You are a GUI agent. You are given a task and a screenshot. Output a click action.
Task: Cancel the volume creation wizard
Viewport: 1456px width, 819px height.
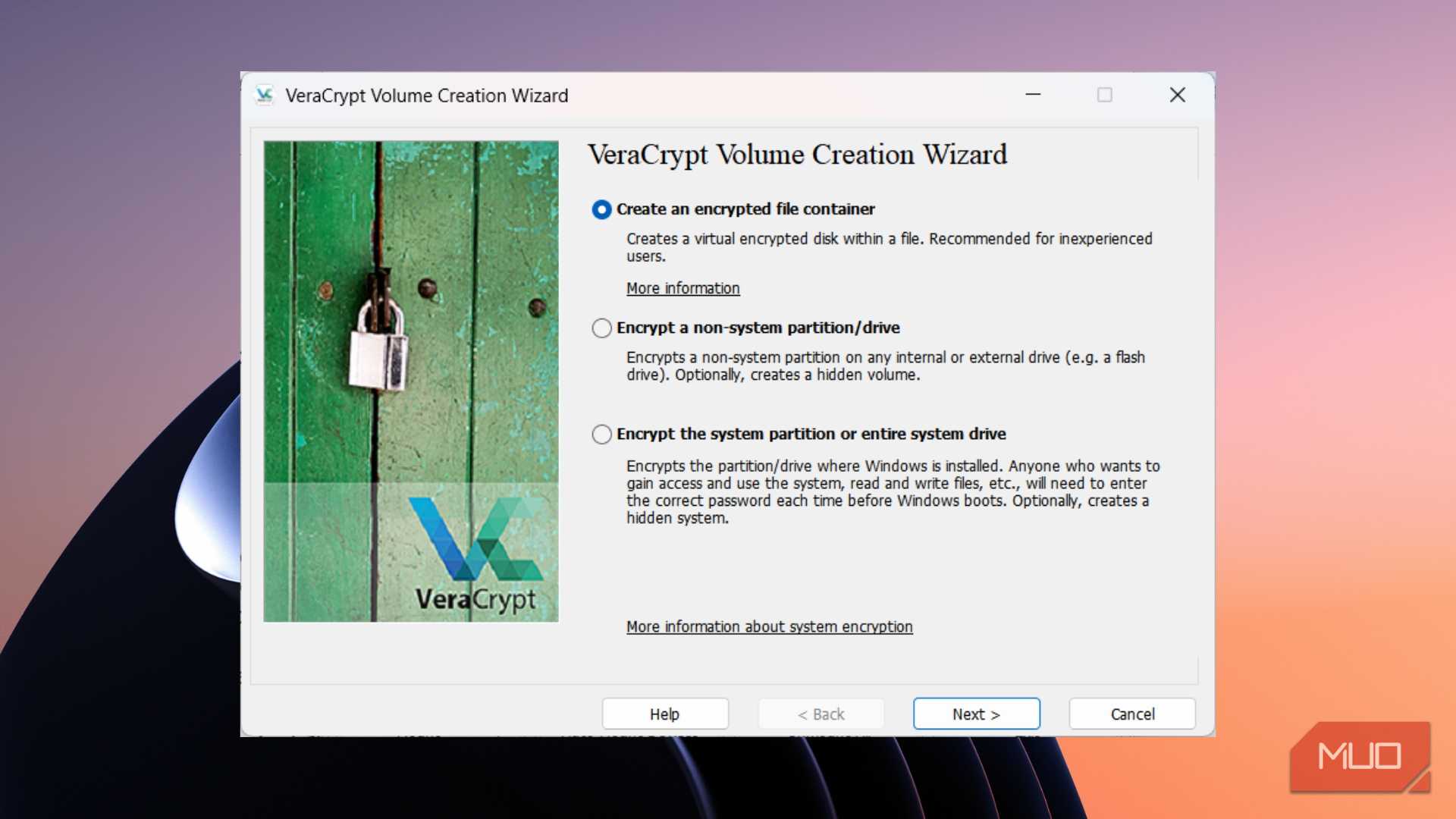pos(1131,714)
